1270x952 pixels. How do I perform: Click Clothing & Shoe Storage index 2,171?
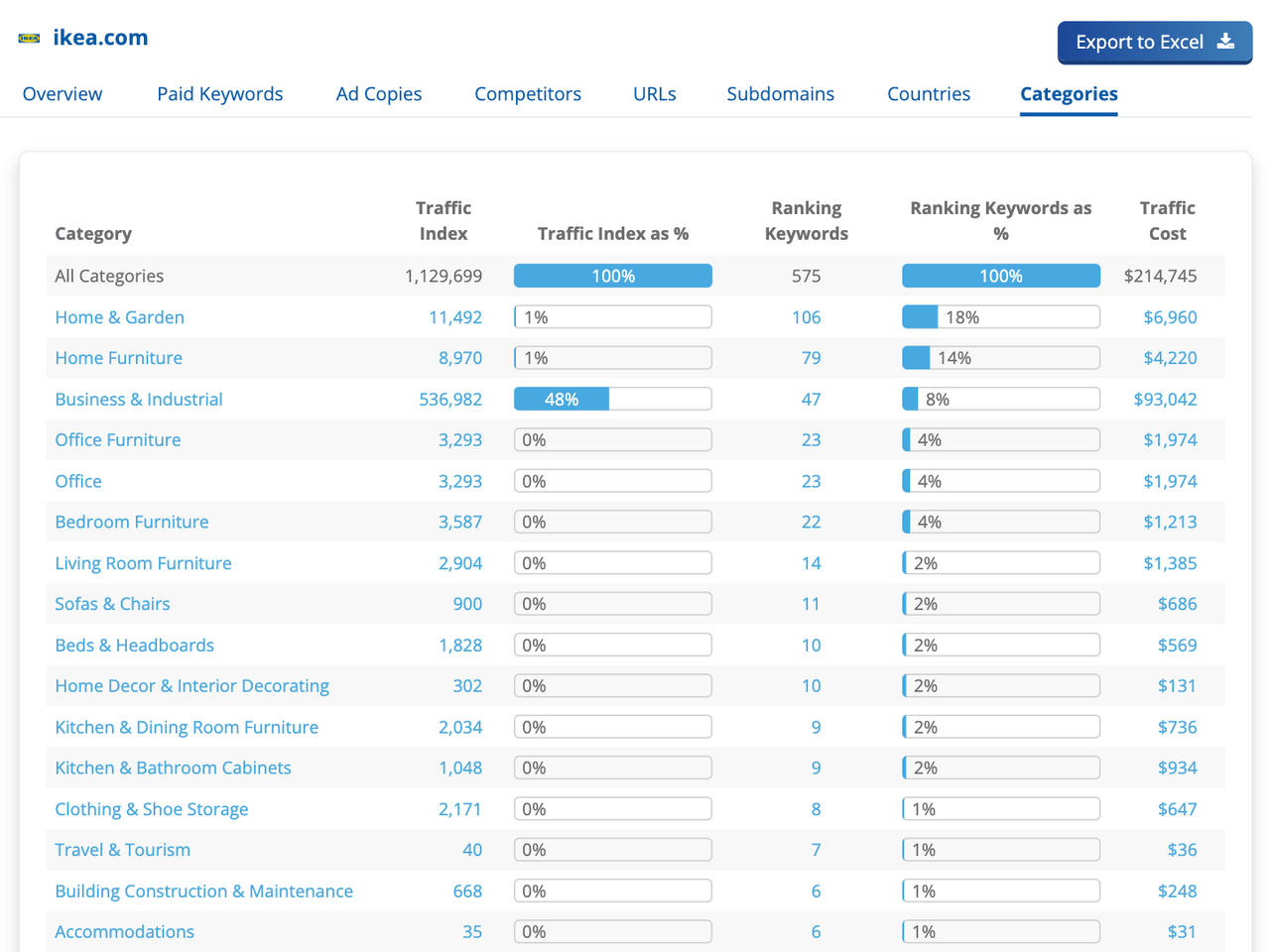pos(460,809)
